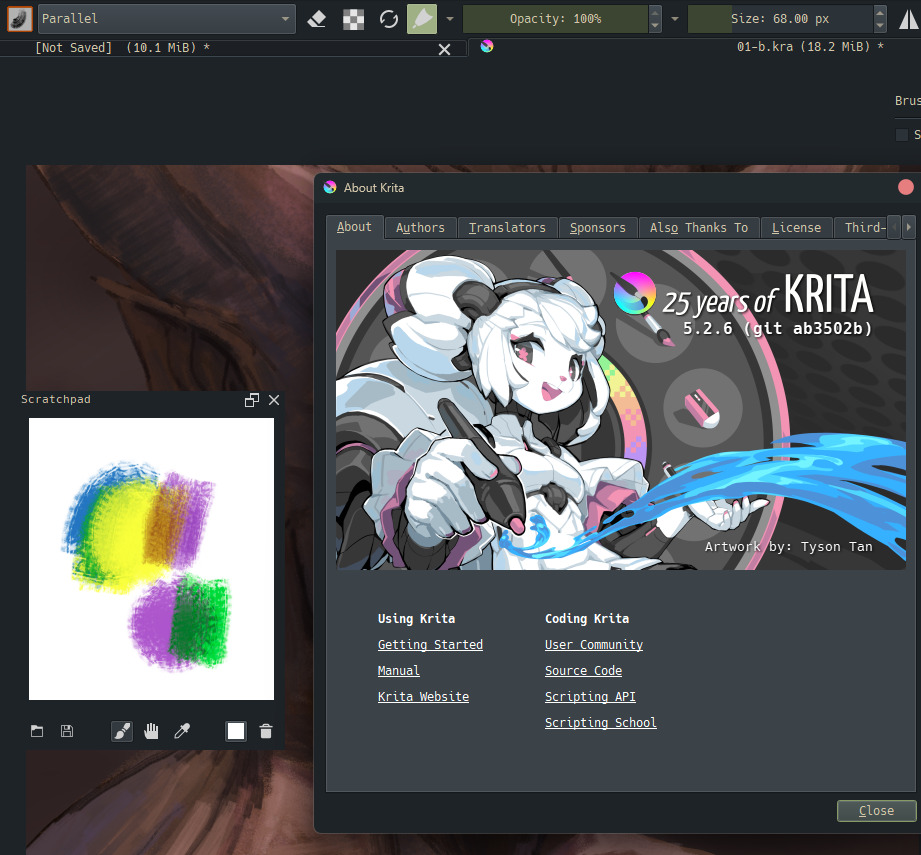Open the Getting Started link
The height and width of the screenshot is (855, 921).
click(x=430, y=645)
